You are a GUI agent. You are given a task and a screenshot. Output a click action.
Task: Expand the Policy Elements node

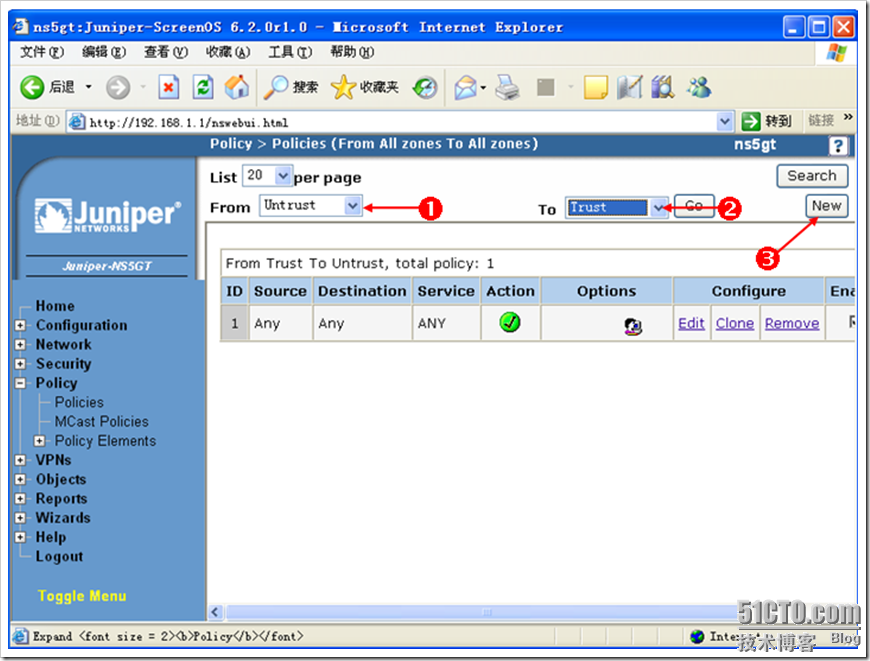click(39, 441)
